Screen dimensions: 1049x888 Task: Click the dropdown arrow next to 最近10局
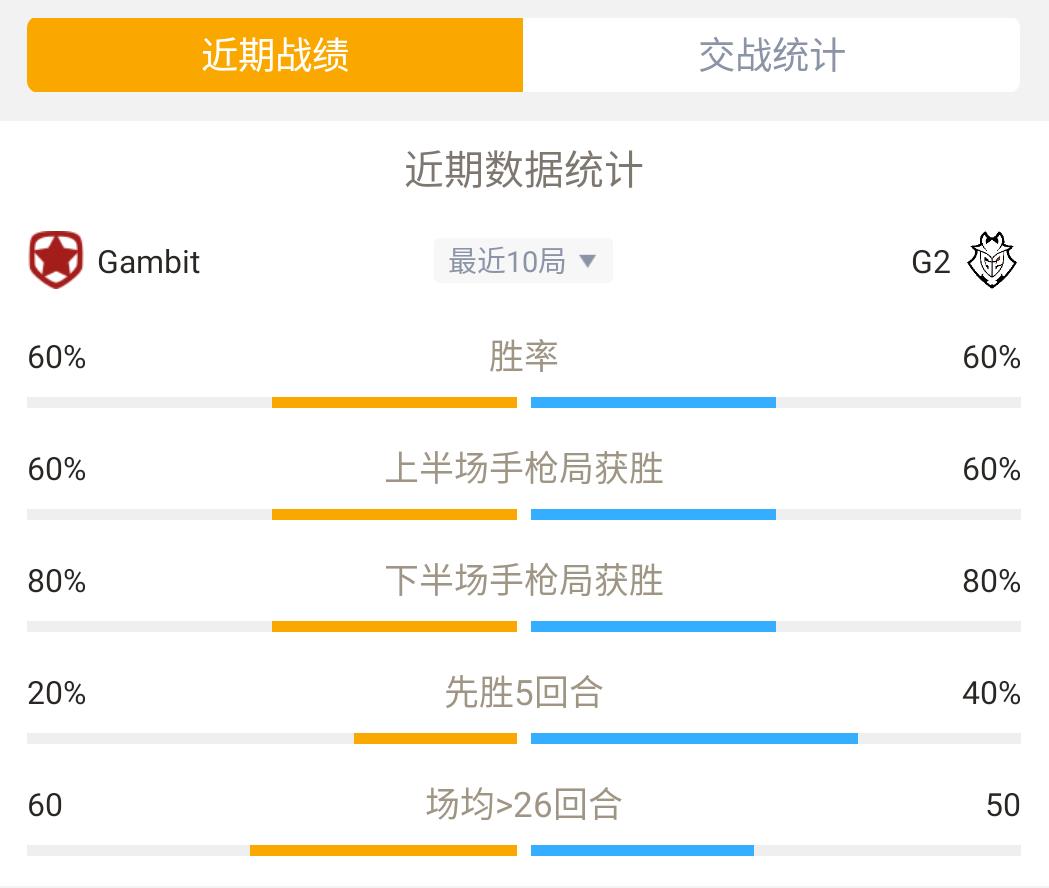tap(587, 260)
